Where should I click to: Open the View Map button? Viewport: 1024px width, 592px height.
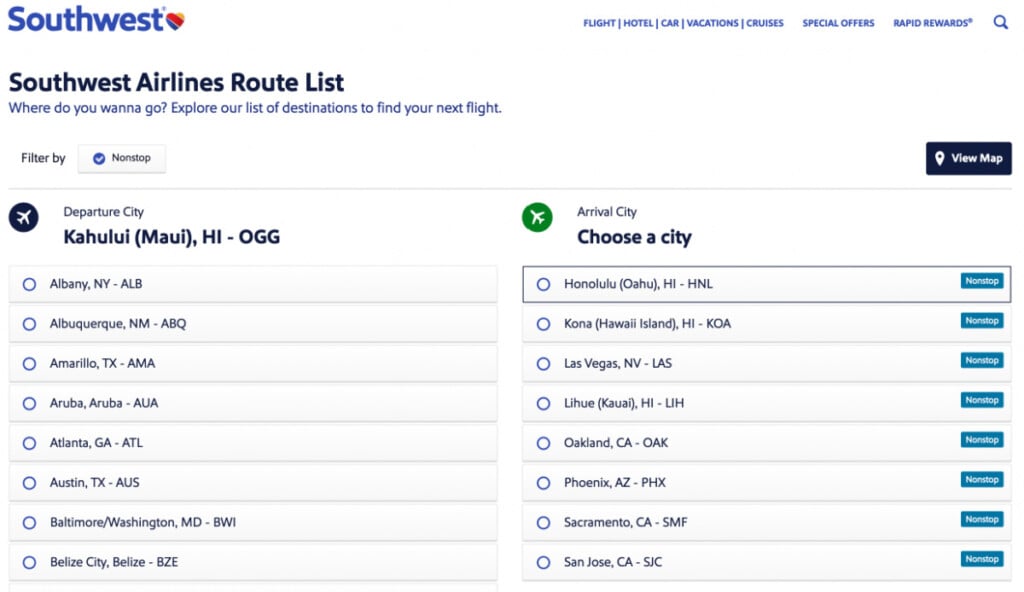[968, 158]
